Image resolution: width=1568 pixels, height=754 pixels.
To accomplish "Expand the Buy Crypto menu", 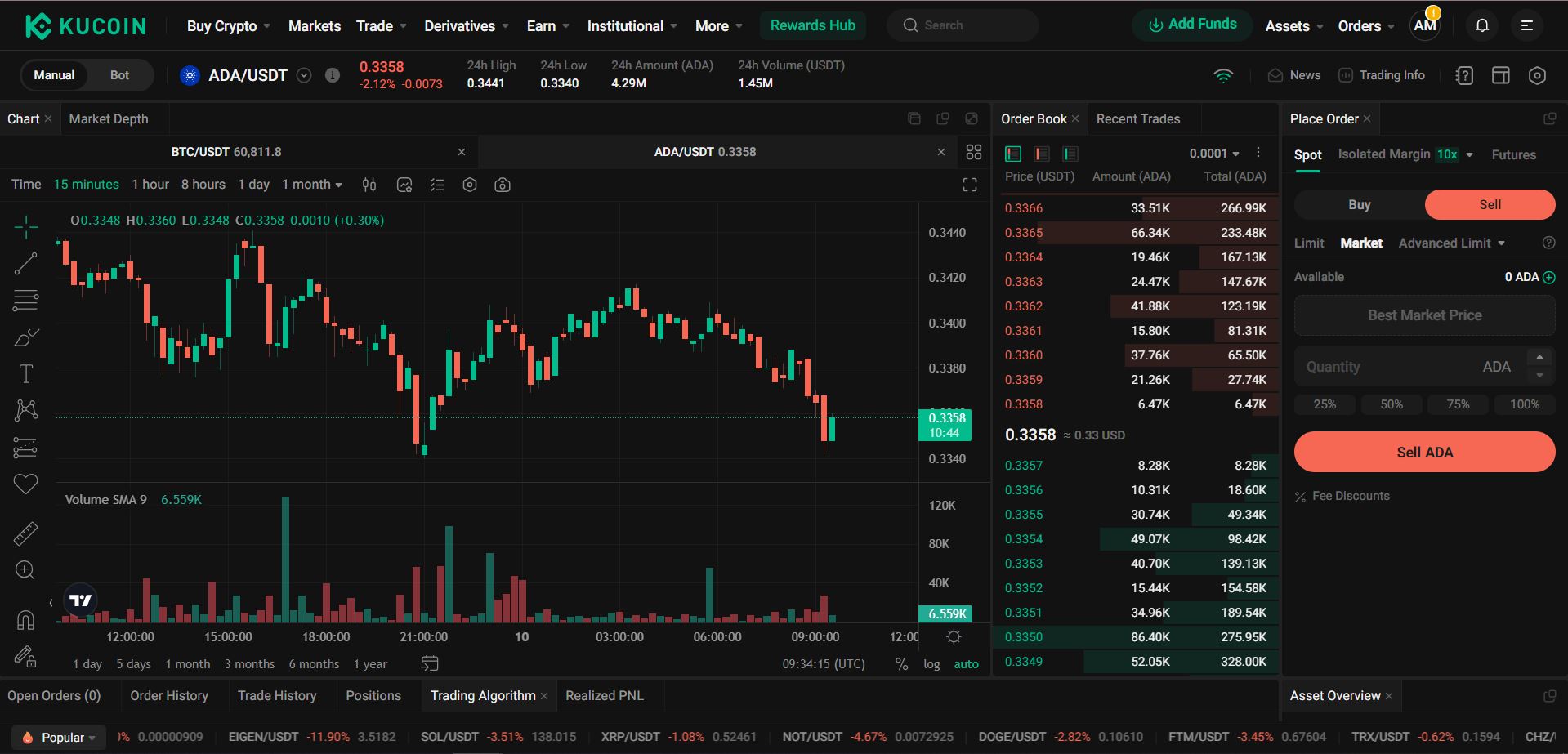I will [x=228, y=26].
